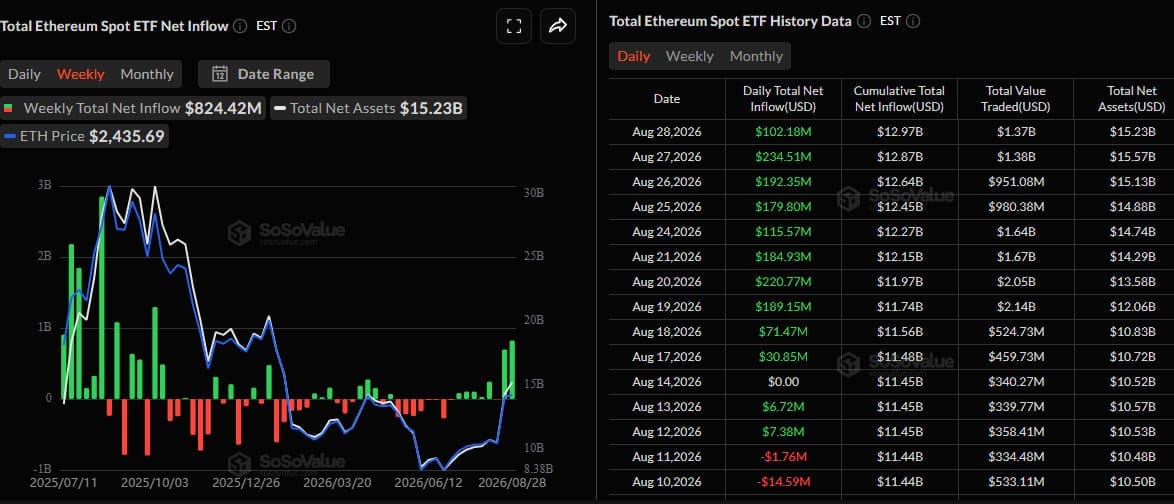Click the Aug 21,2026 date cell
The image size is (1174, 504).
666,257
